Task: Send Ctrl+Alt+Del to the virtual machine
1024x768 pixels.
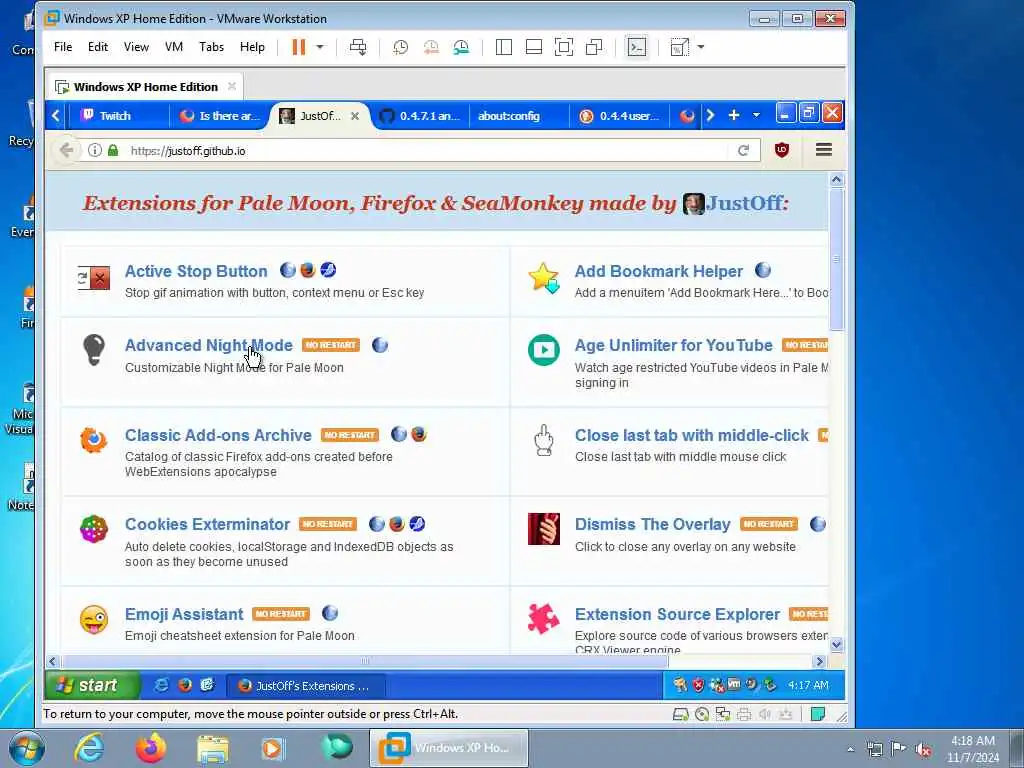Action: point(358,47)
